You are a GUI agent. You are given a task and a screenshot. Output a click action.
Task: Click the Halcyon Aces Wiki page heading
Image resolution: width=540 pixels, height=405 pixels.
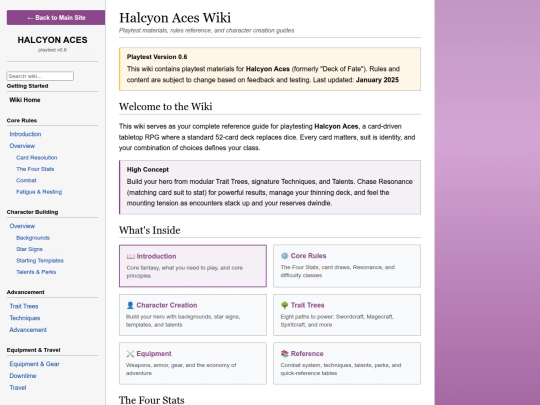[175, 18]
